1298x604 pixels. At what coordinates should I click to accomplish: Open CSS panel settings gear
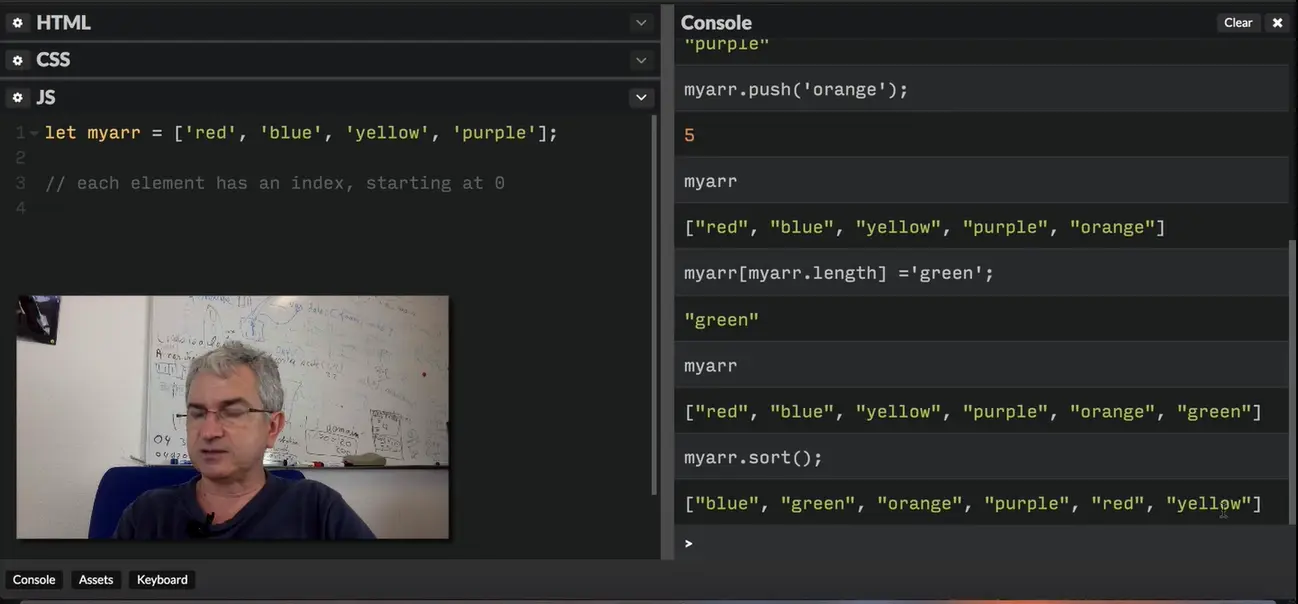point(17,60)
